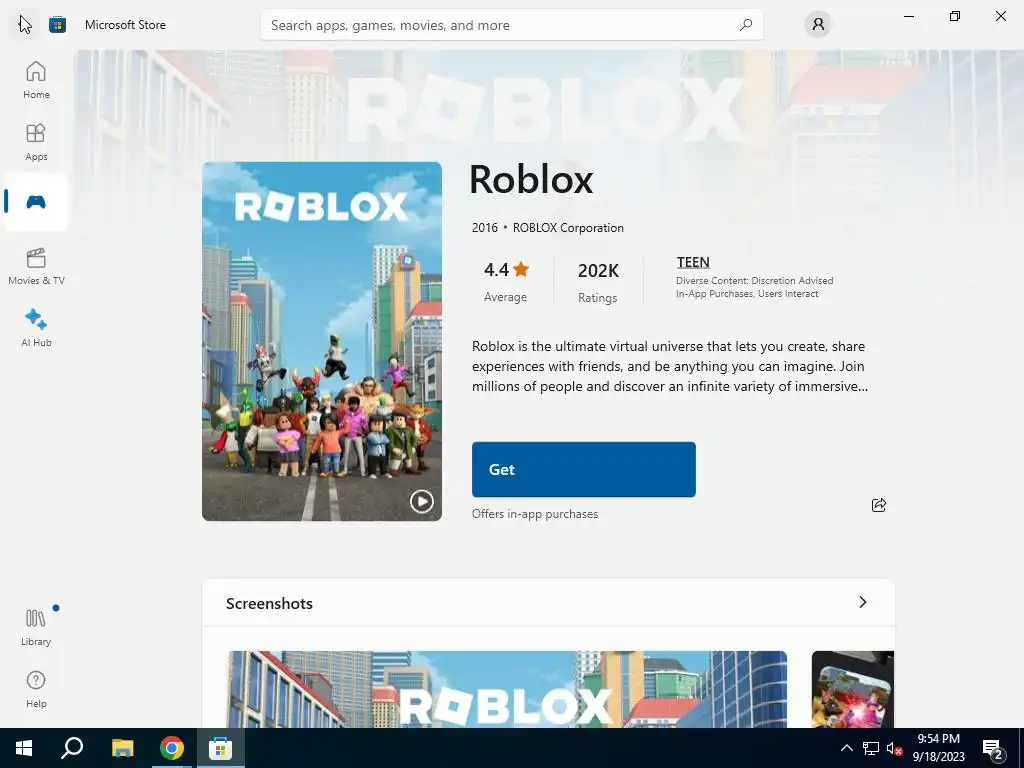The height and width of the screenshot is (768, 1024).
Task: Open network status tray icon
Action: click(x=871, y=748)
